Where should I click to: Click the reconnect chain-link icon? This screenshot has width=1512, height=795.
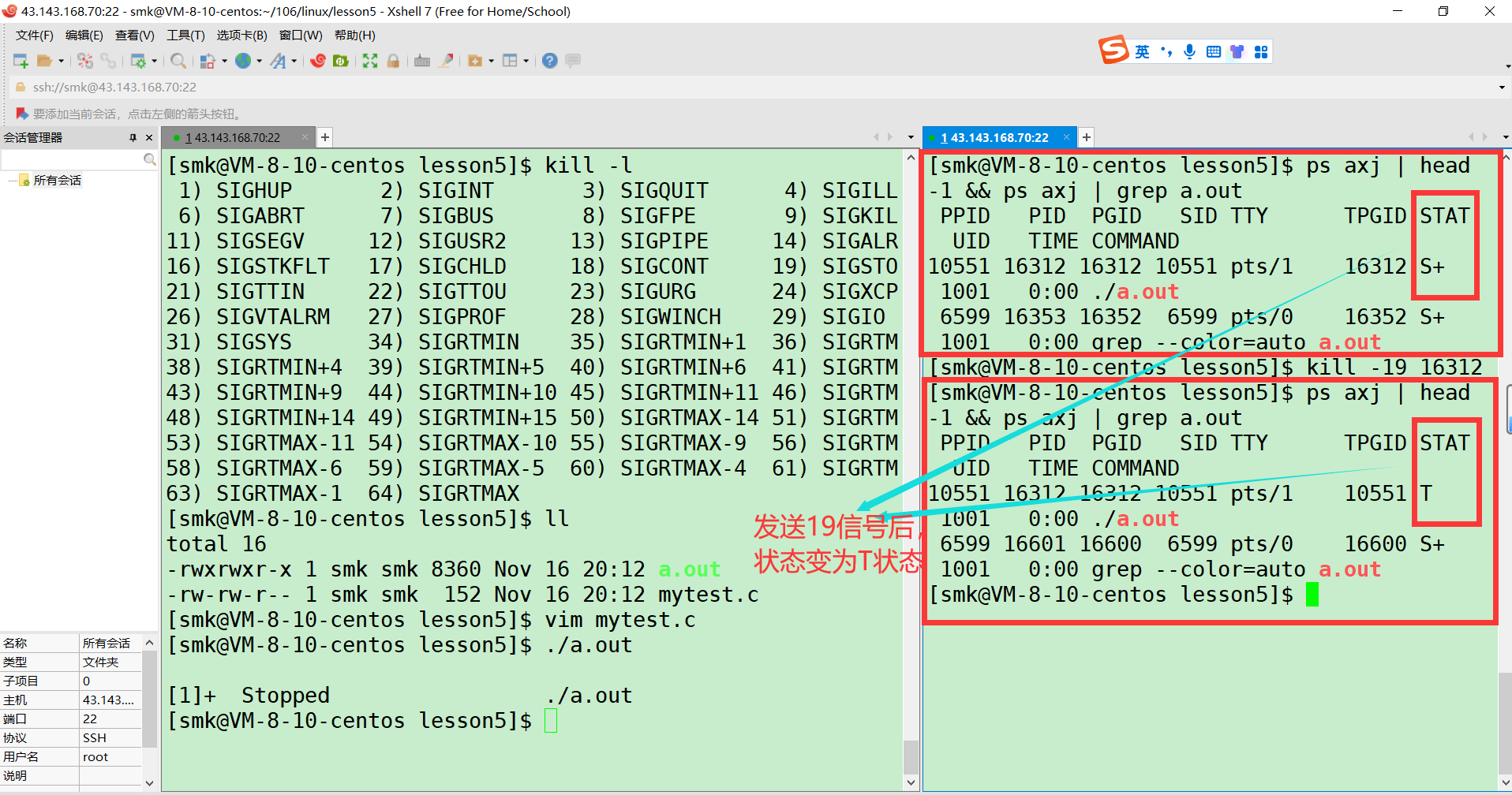(x=108, y=61)
